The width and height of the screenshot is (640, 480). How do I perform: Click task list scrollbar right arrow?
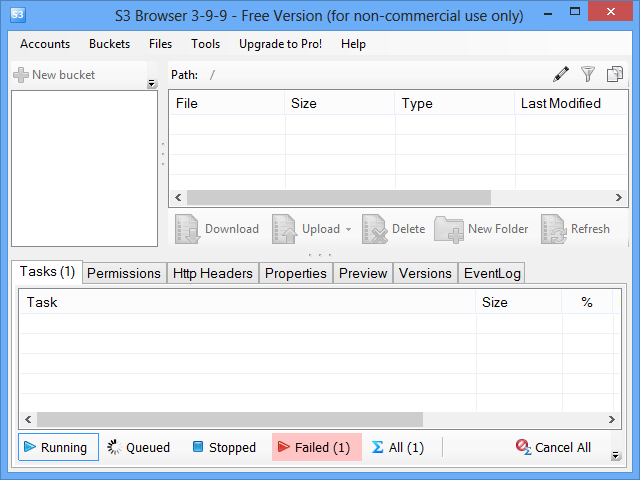click(611, 419)
